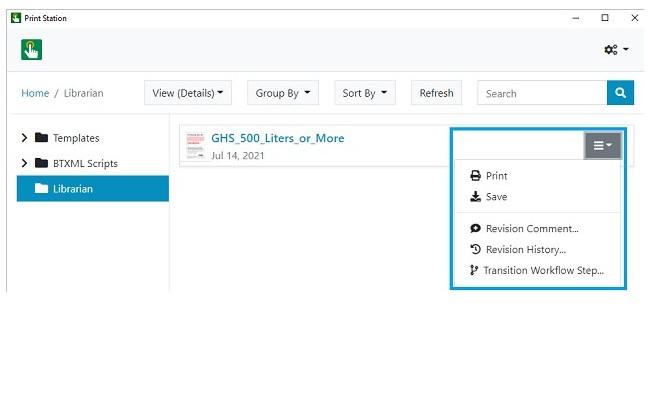Open the document hamburger menu button
Image resolution: width=648 pixels, height=406 pixels.
(x=603, y=146)
